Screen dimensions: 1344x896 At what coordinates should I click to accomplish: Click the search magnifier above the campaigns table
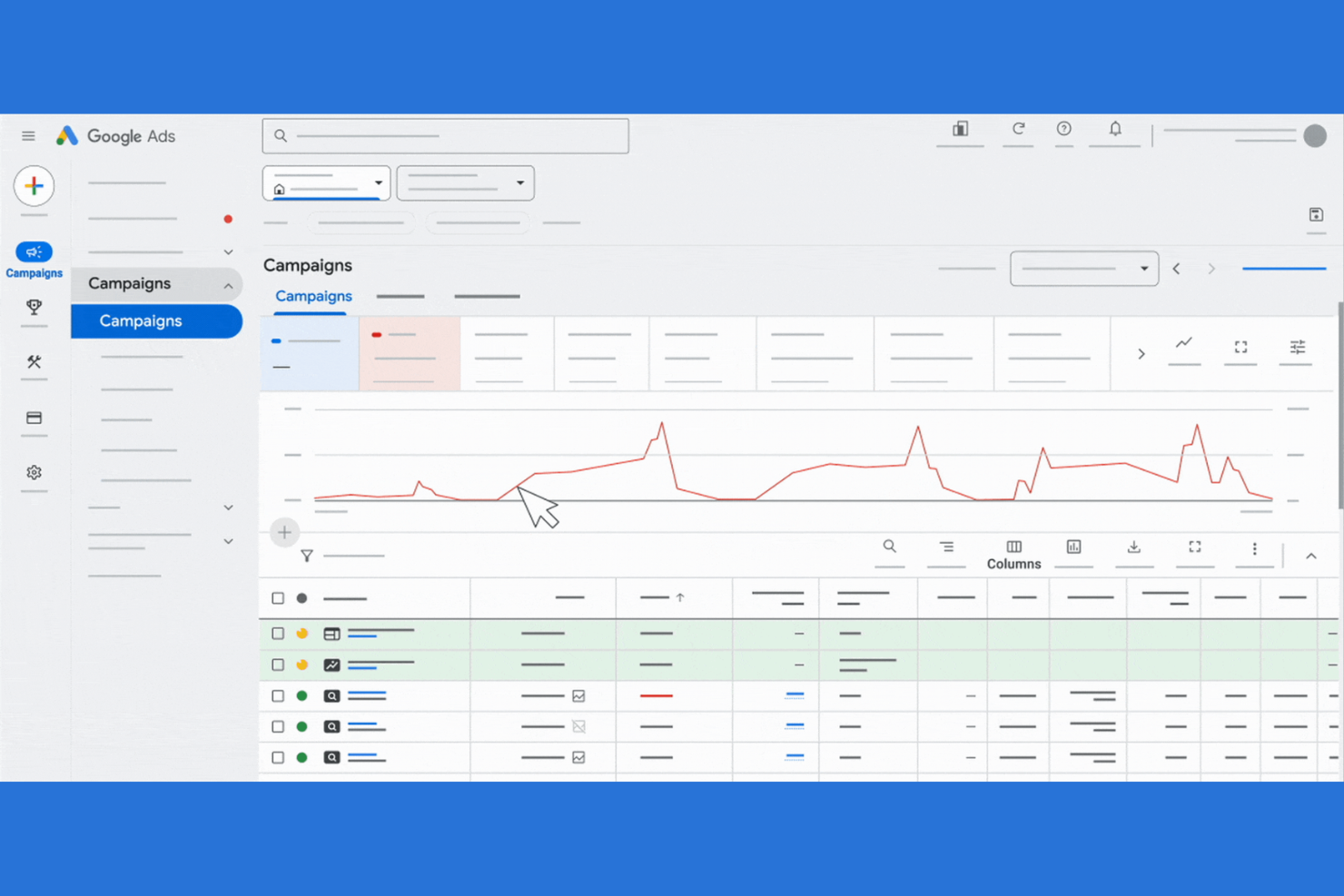coord(889,547)
